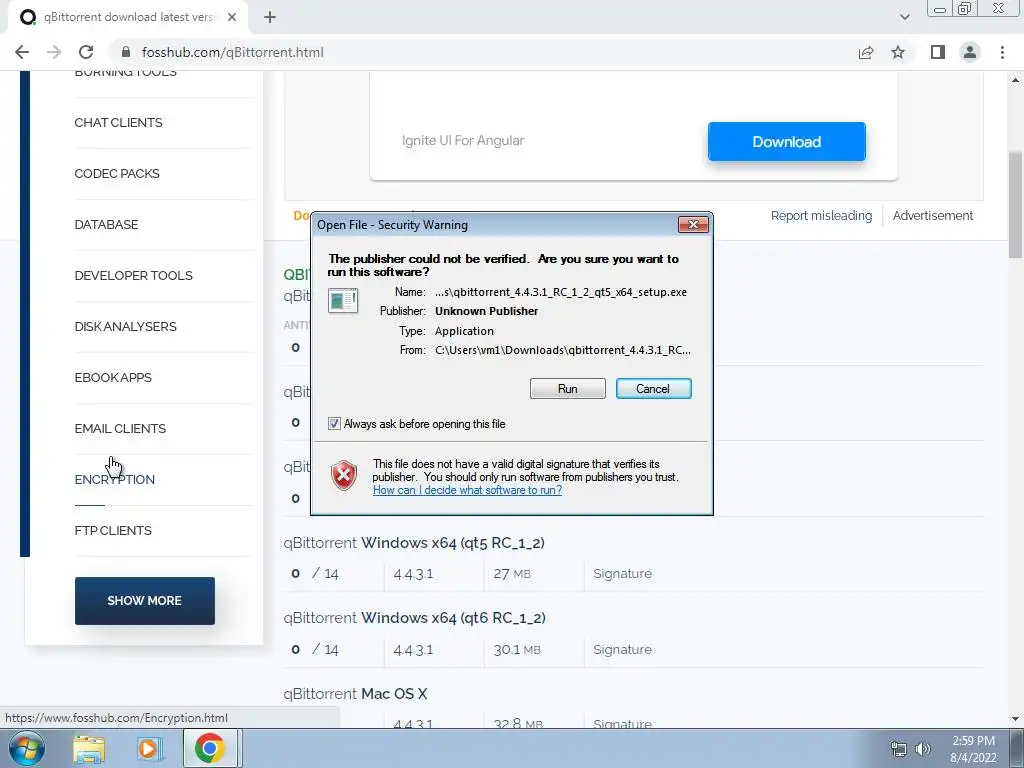1024x768 pixels.
Task: Click the page vertical scrollbar thumb
Action: tap(1016, 205)
